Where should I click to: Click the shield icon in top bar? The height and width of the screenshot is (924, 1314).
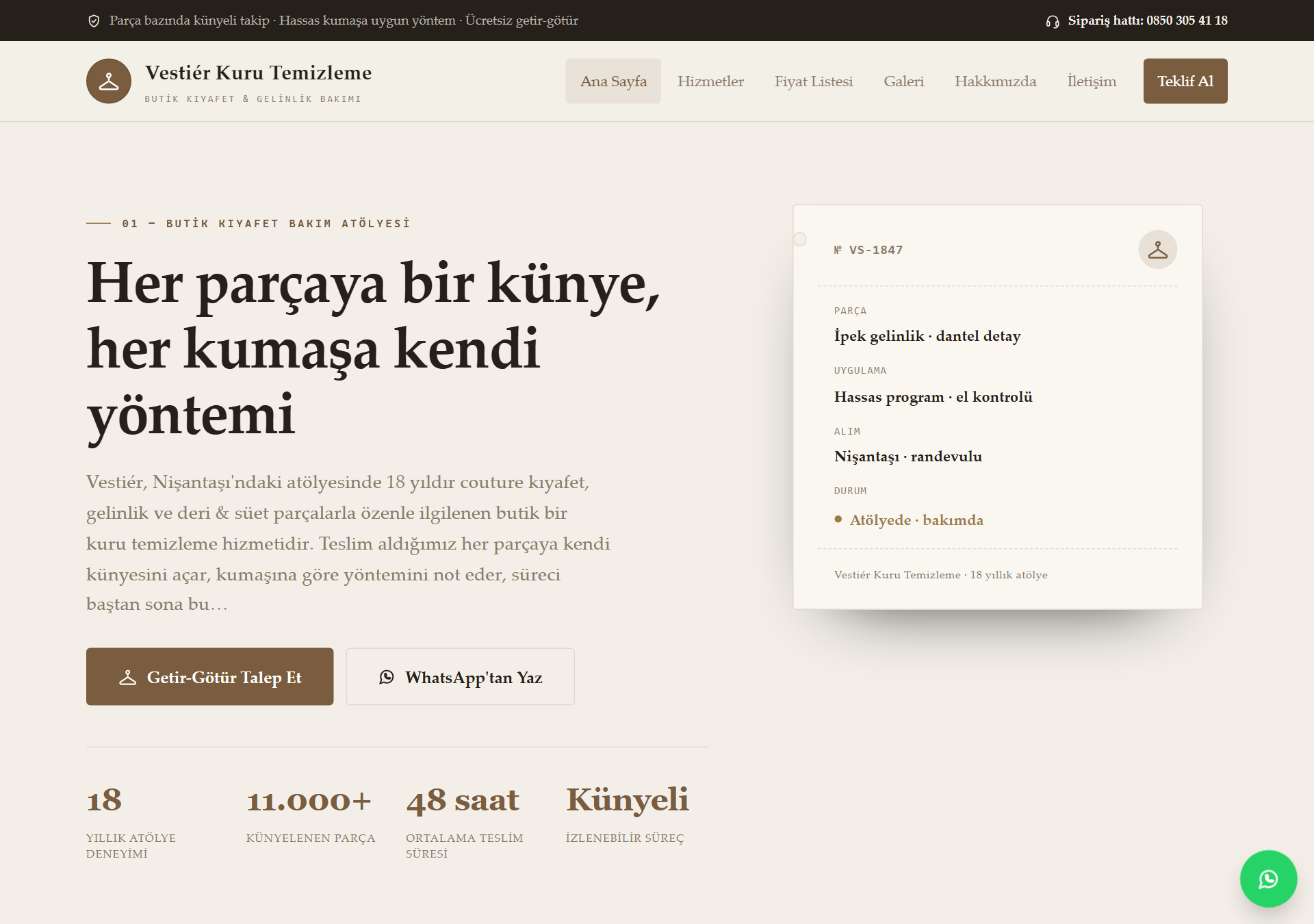(94, 21)
